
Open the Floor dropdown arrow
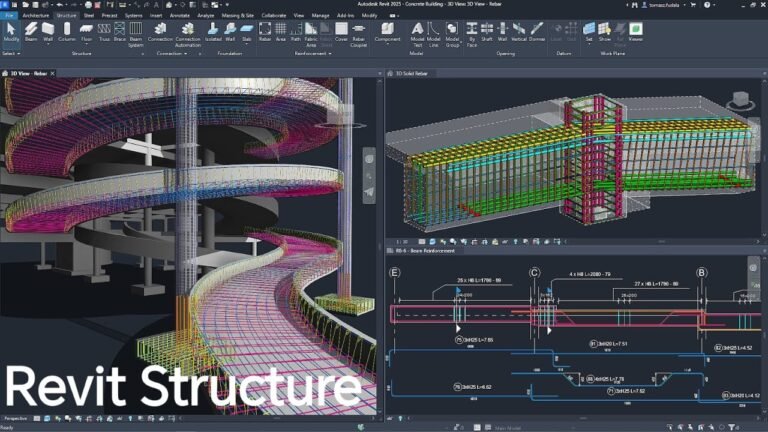(86, 44)
